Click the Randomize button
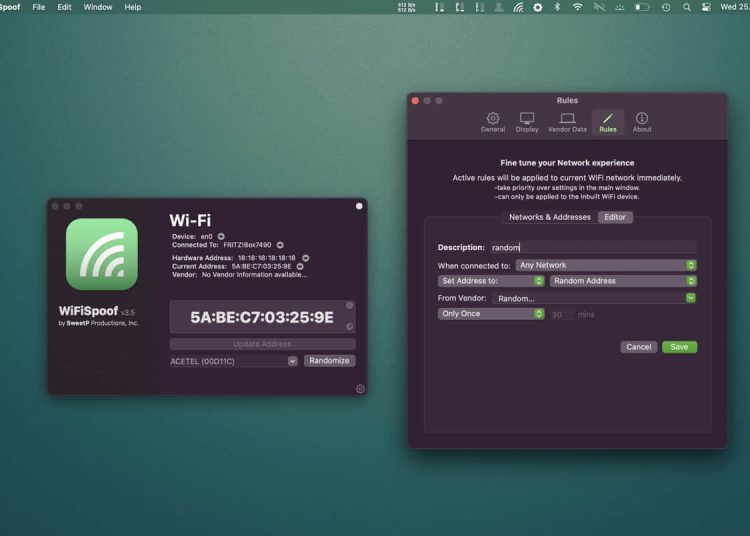 pyautogui.click(x=329, y=361)
